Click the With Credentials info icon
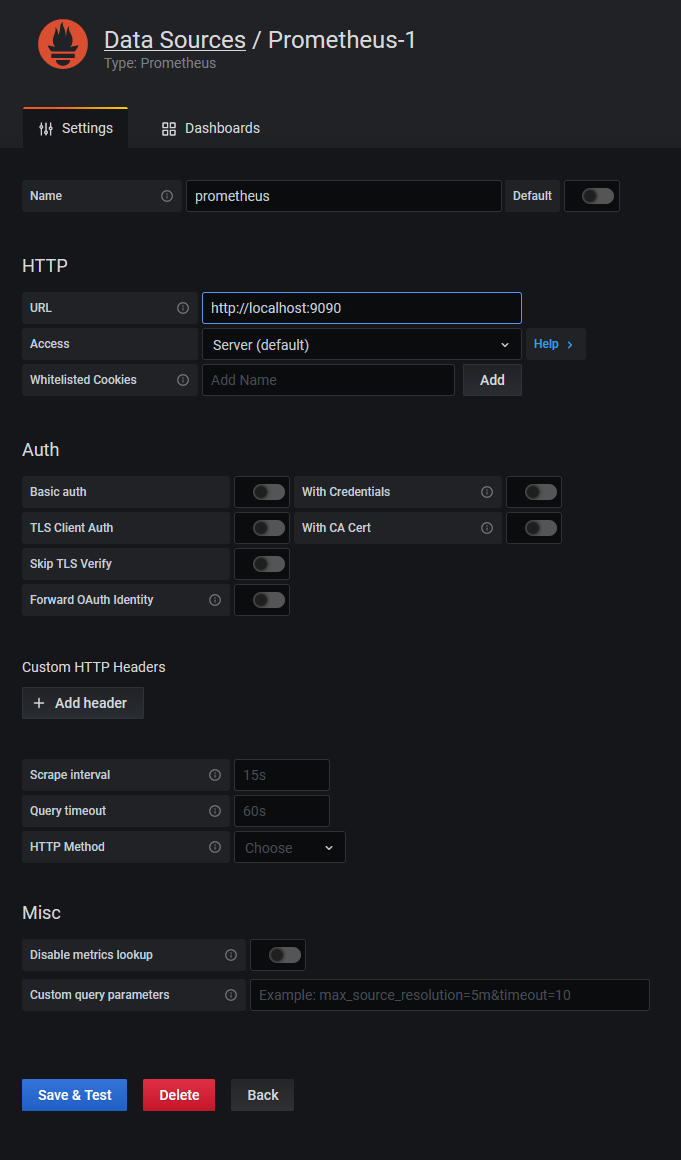The image size is (681, 1160). [x=487, y=492]
